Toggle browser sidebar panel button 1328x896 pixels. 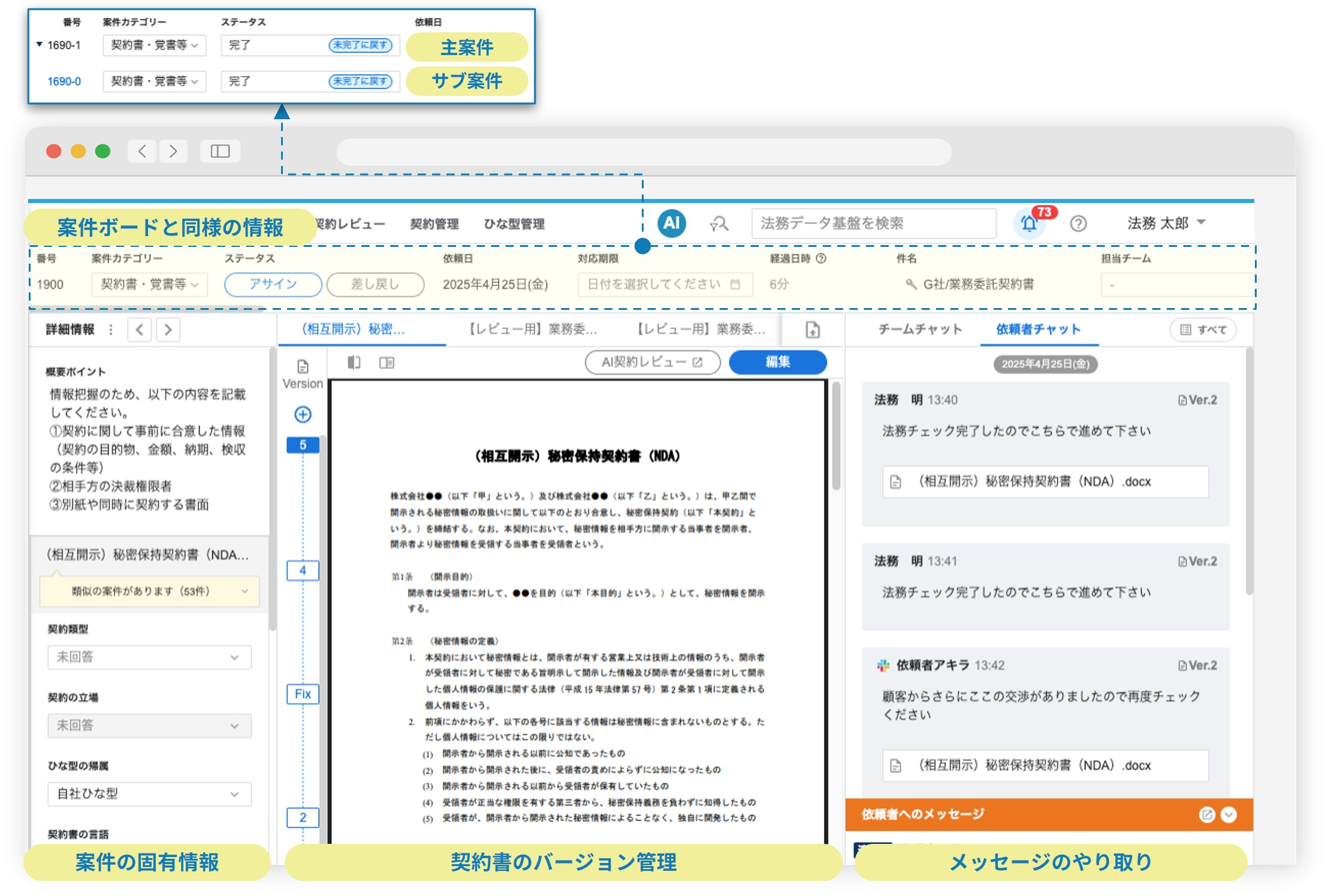coord(220,151)
